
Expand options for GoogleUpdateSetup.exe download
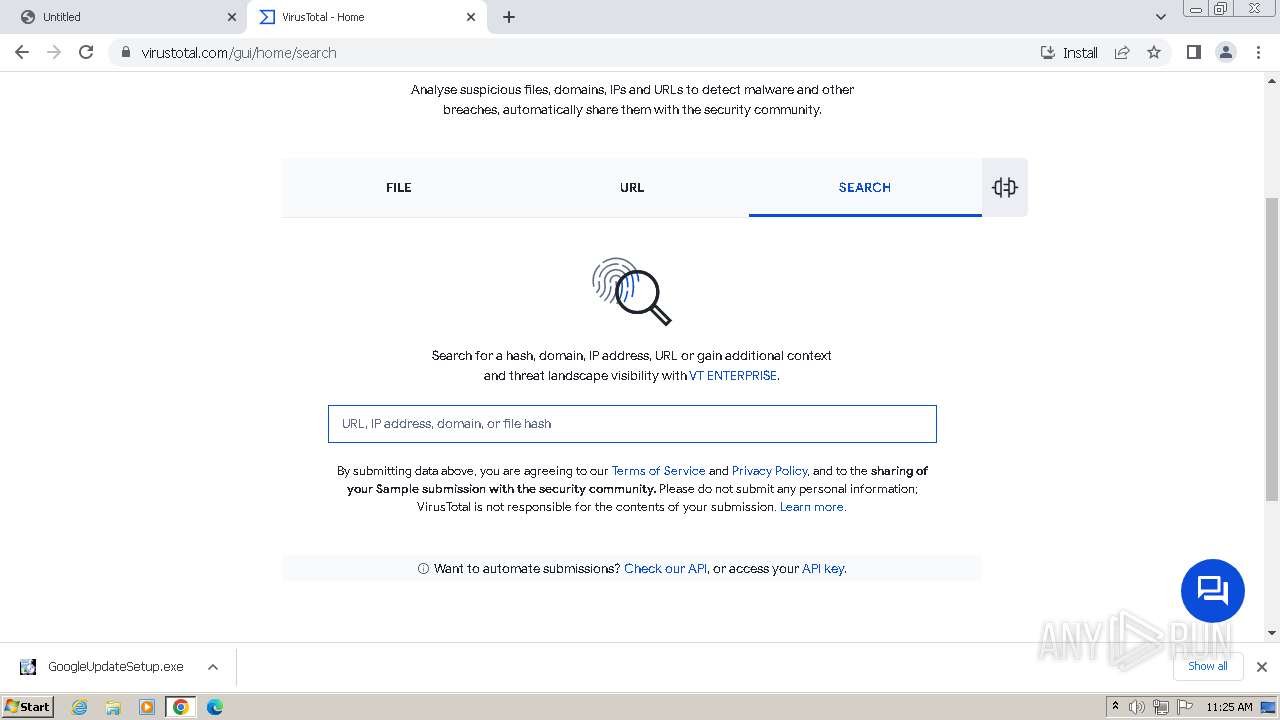coord(213,667)
